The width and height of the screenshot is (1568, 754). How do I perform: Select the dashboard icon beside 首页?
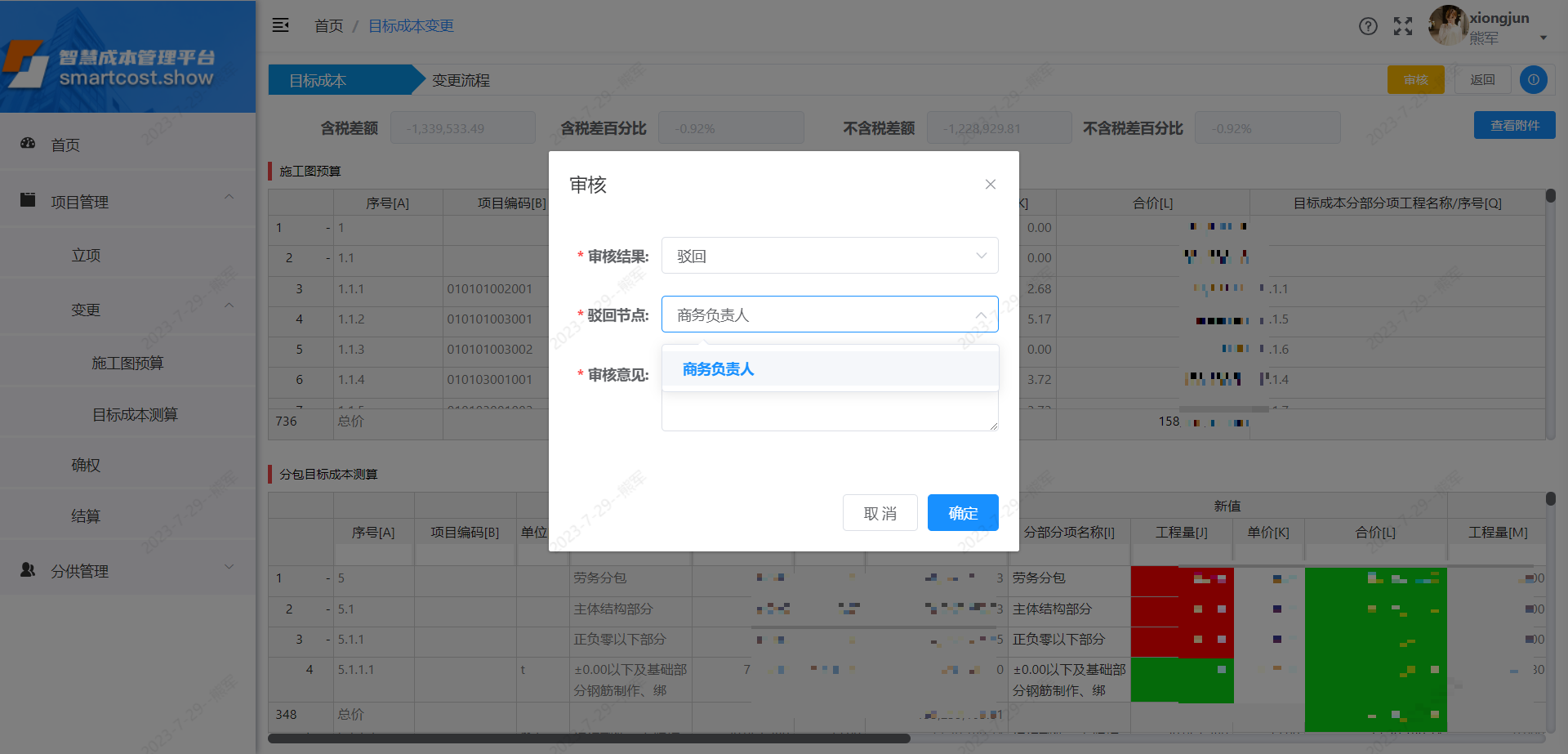(x=27, y=143)
